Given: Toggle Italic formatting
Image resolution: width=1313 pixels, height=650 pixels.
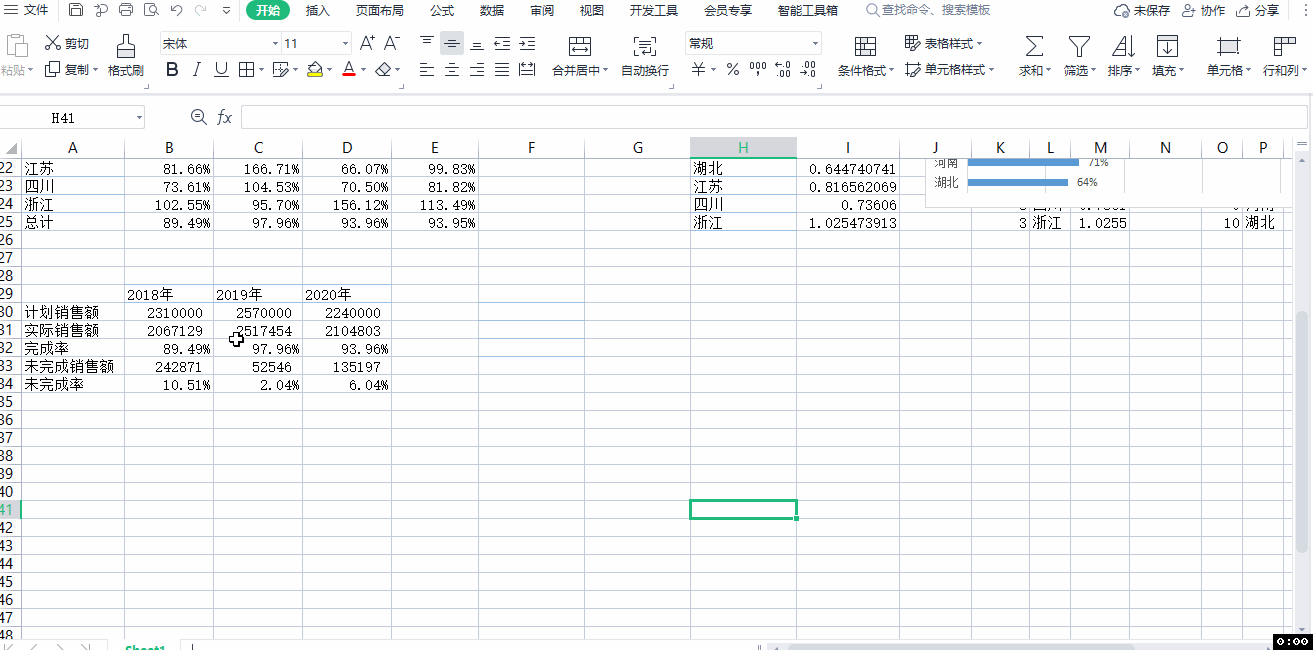Looking at the screenshot, I should (196, 69).
